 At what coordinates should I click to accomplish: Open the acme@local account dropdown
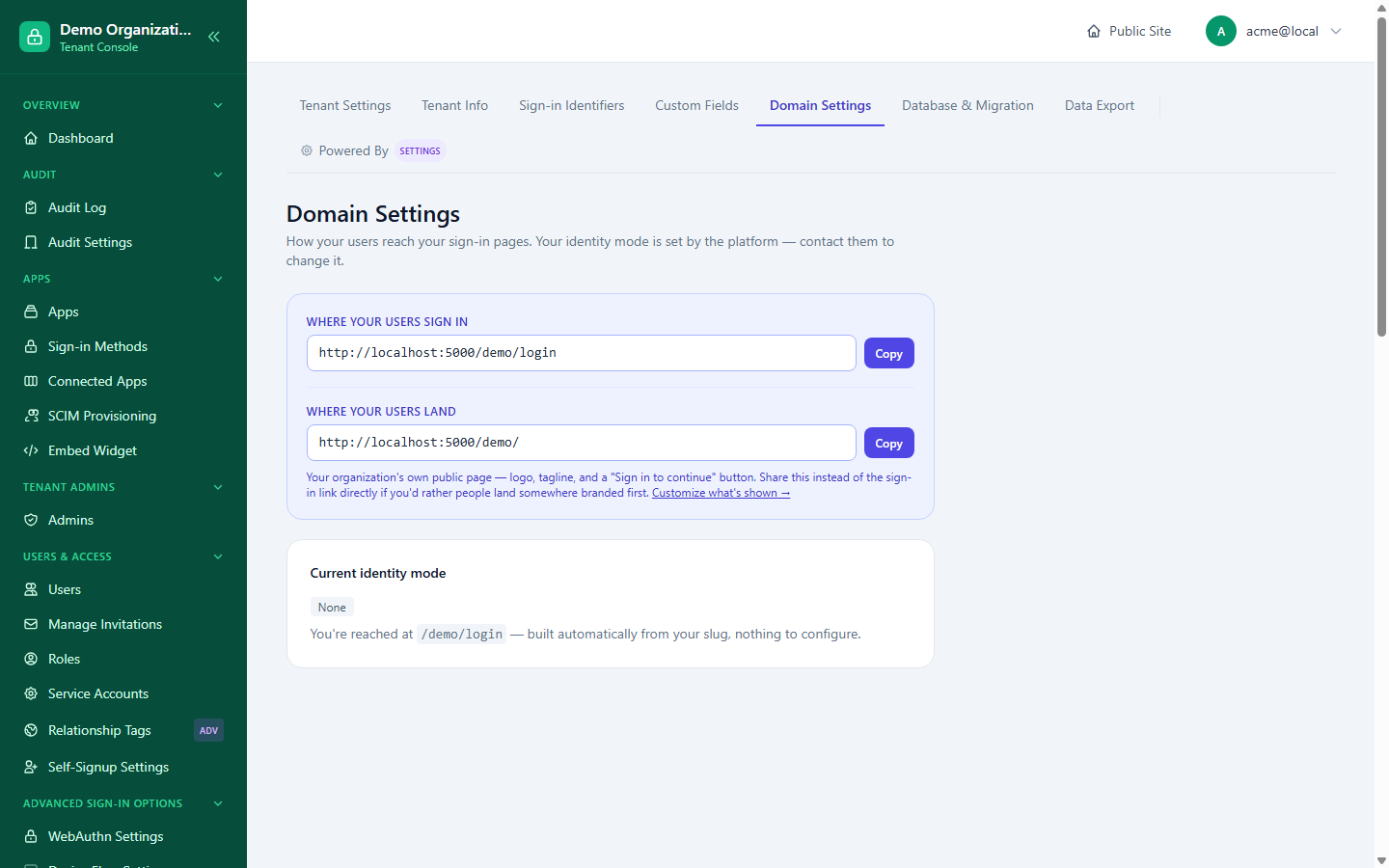(1274, 31)
